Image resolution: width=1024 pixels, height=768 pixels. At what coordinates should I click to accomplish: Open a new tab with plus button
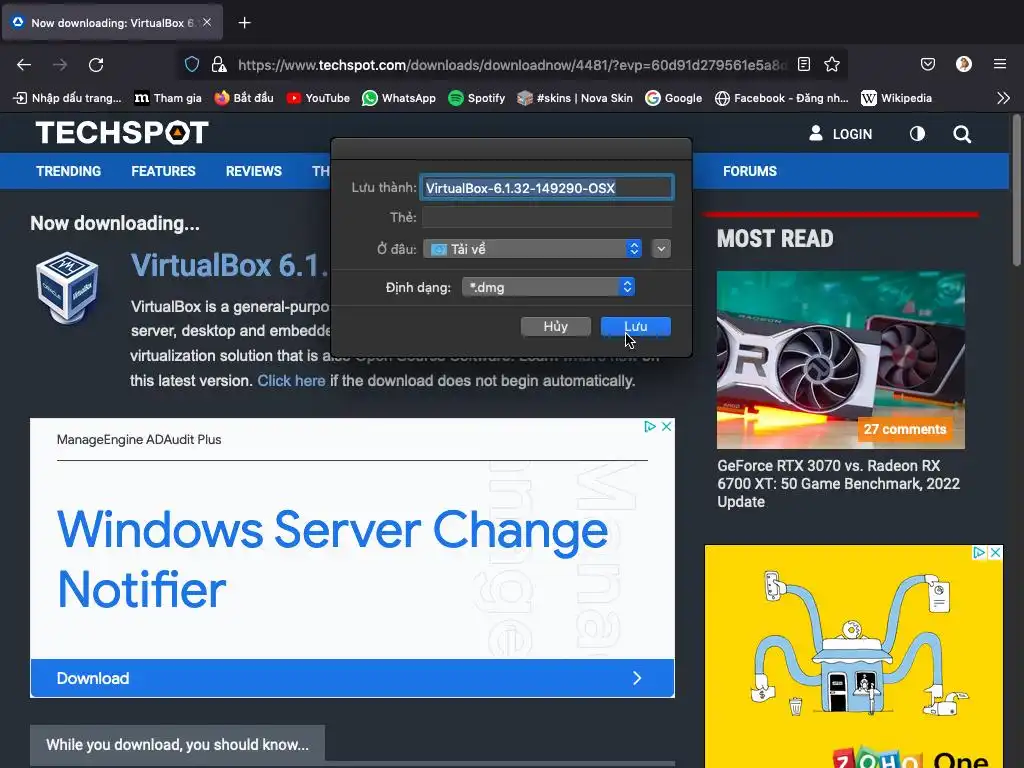click(x=244, y=23)
